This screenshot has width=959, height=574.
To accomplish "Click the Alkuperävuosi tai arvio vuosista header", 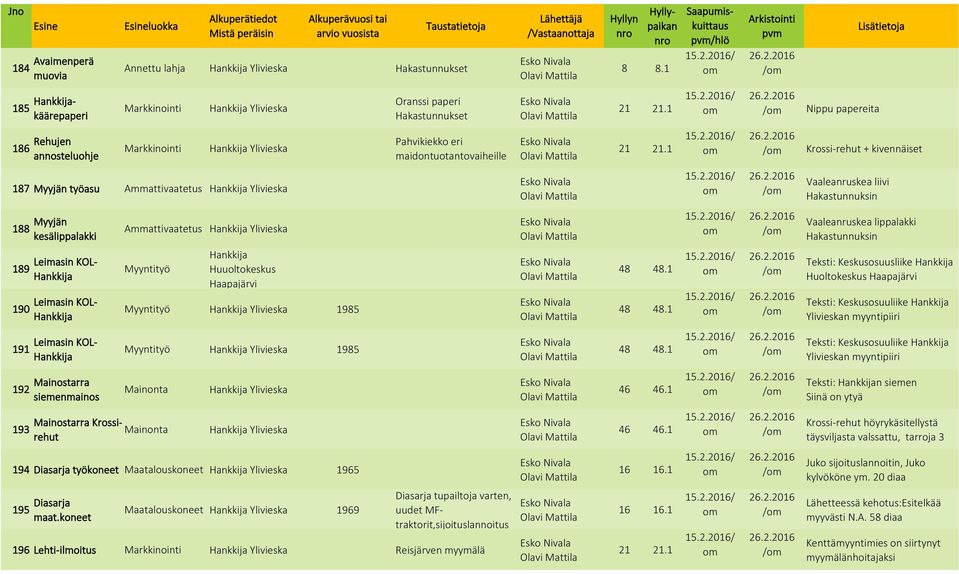I will click(x=347, y=26).
